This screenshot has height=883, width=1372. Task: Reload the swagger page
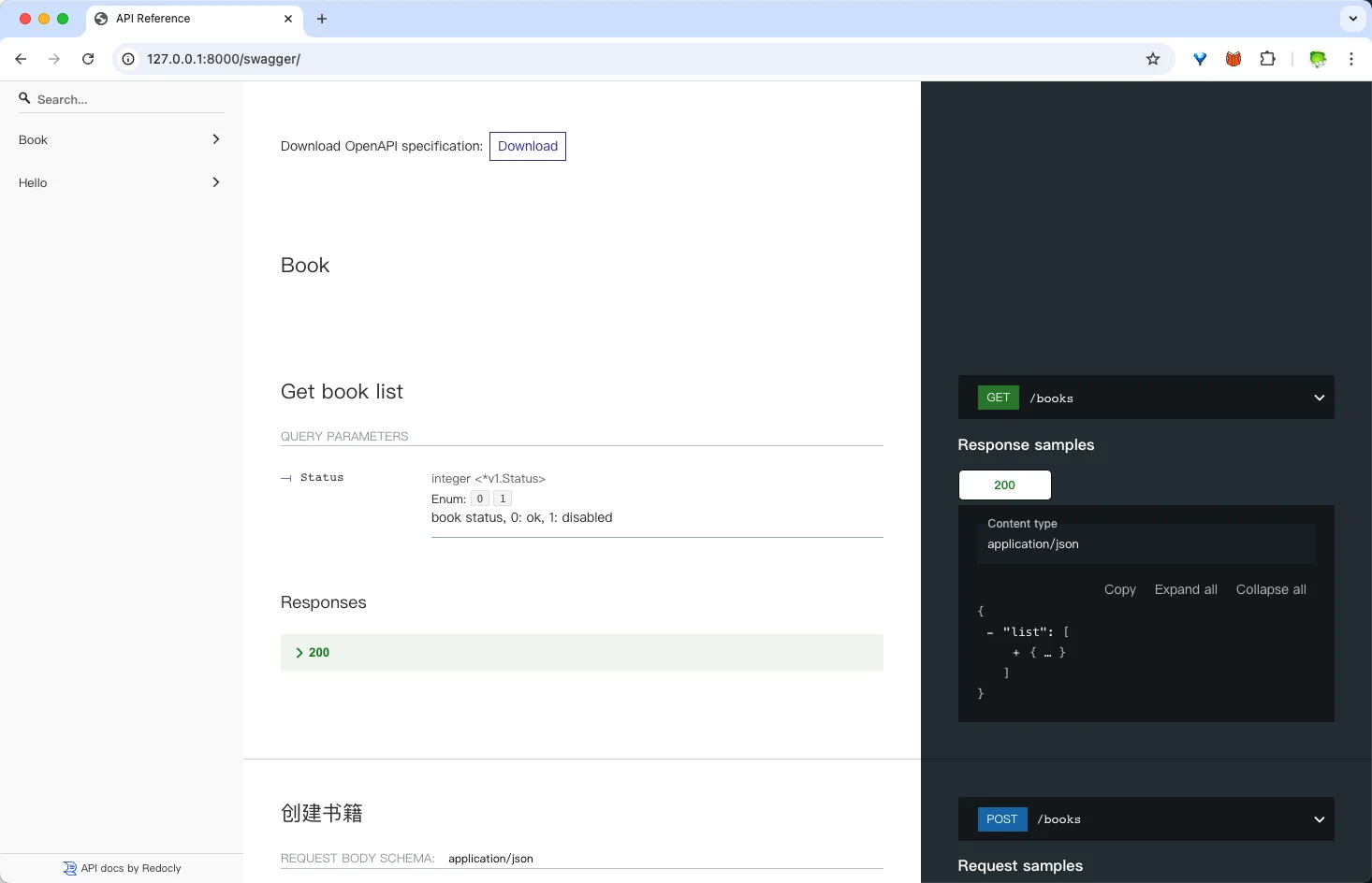(88, 59)
